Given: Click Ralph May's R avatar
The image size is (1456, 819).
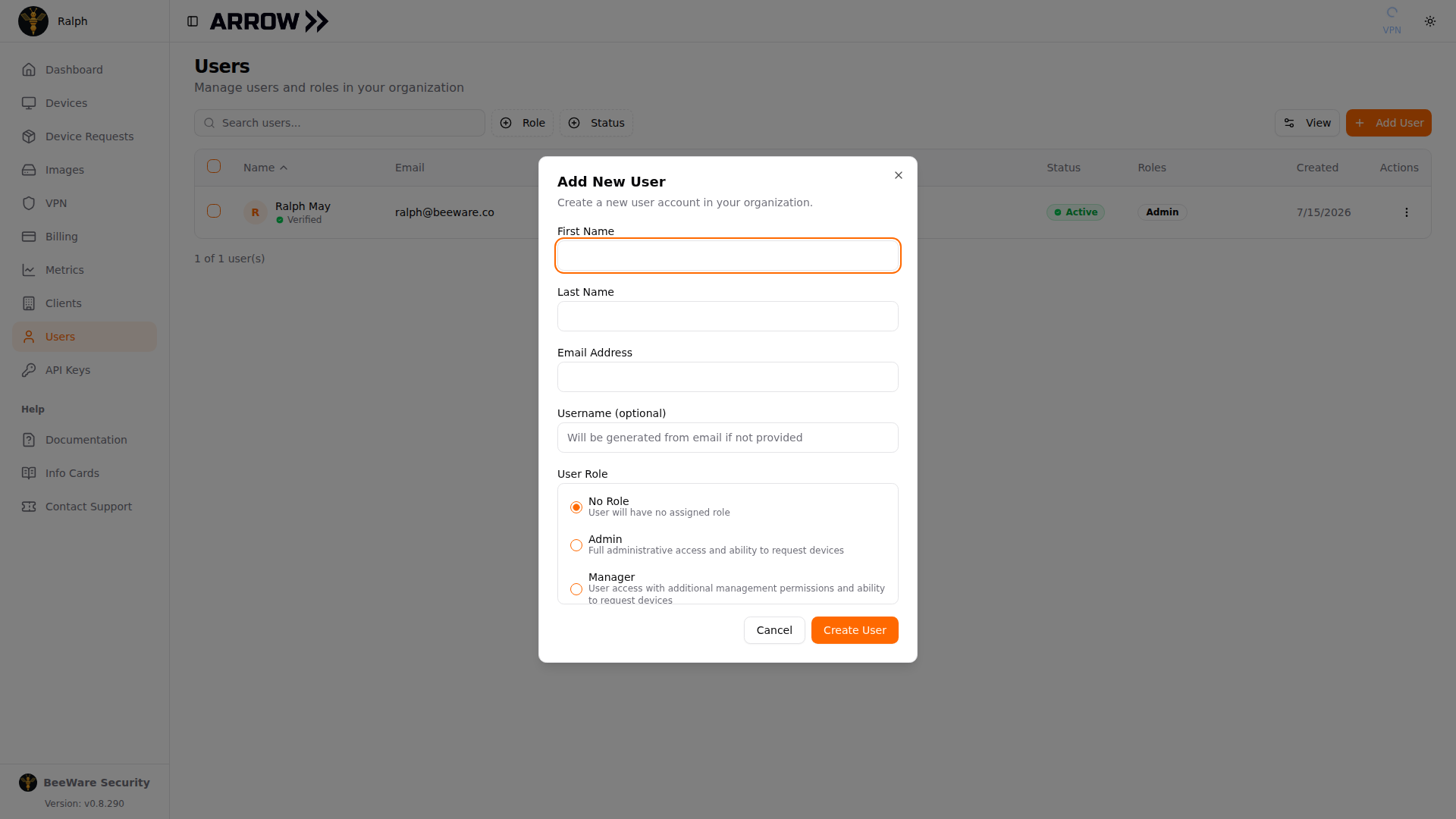Looking at the screenshot, I should click(256, 212).
